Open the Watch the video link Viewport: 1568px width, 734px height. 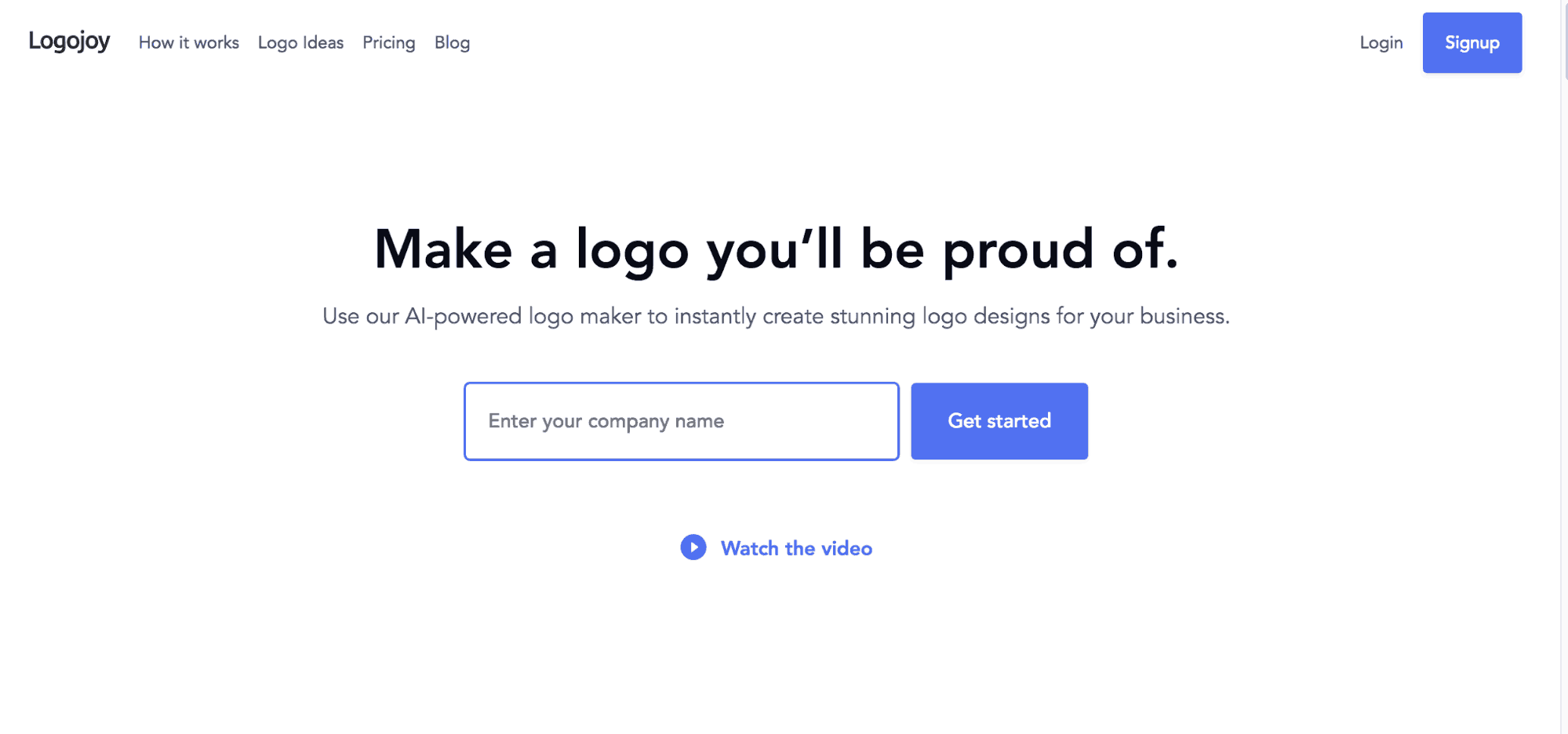(x=795, y=548)
